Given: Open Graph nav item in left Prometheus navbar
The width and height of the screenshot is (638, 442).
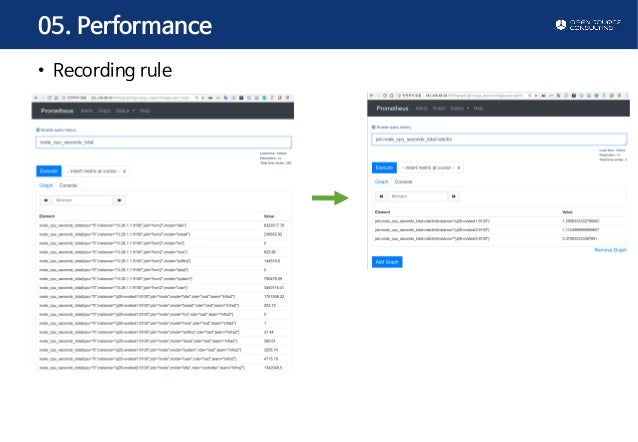Looking at the screenshot, I should click(104, 111).
